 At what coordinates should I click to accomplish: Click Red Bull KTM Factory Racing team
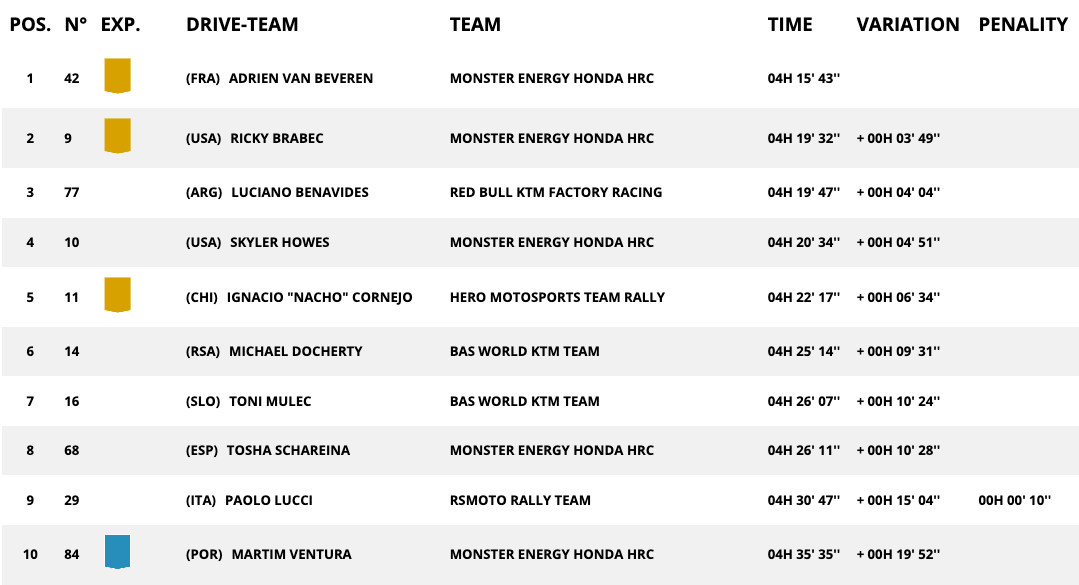pyautogui.click(x=556, y=192)
